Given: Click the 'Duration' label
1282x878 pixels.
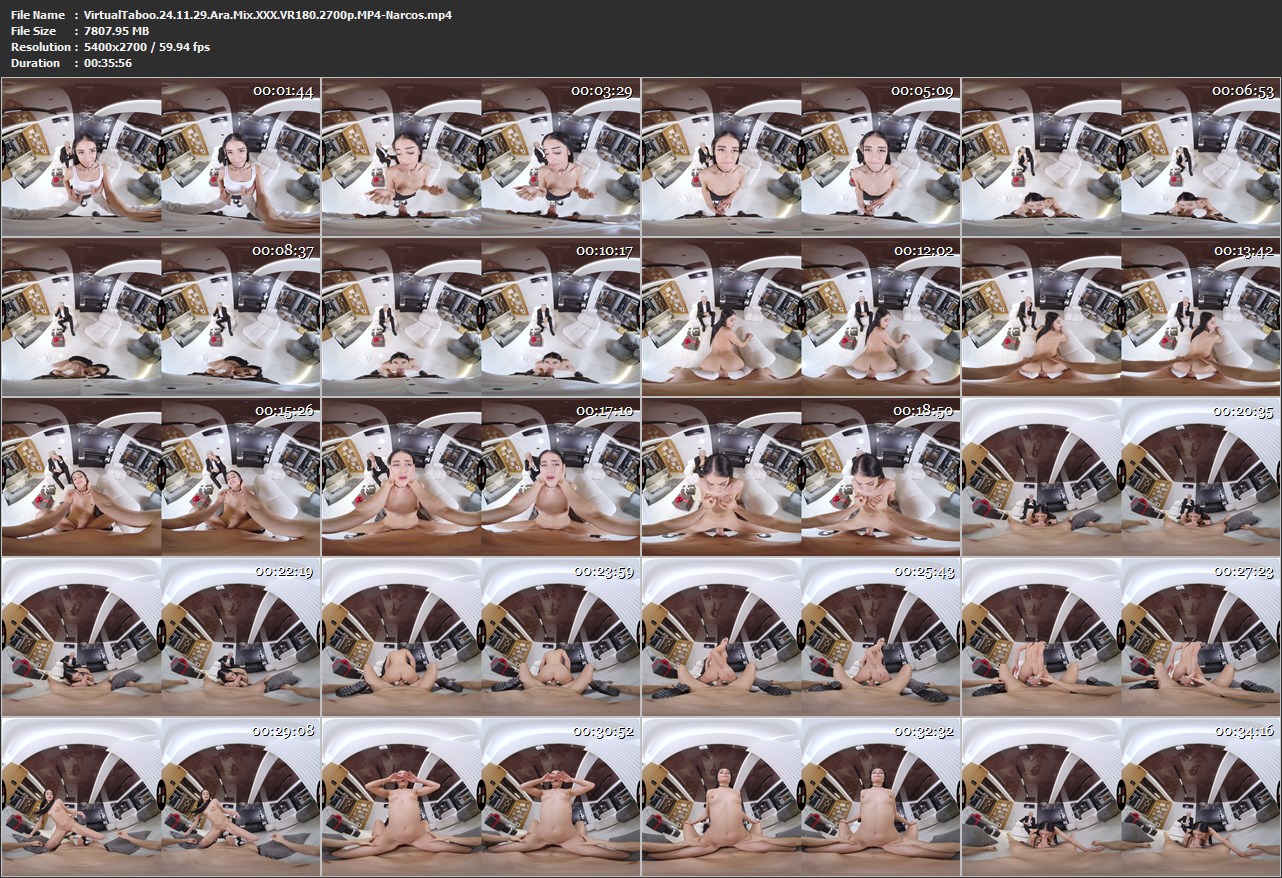Looking at the screenshot, I should click(x=35, y=63).
